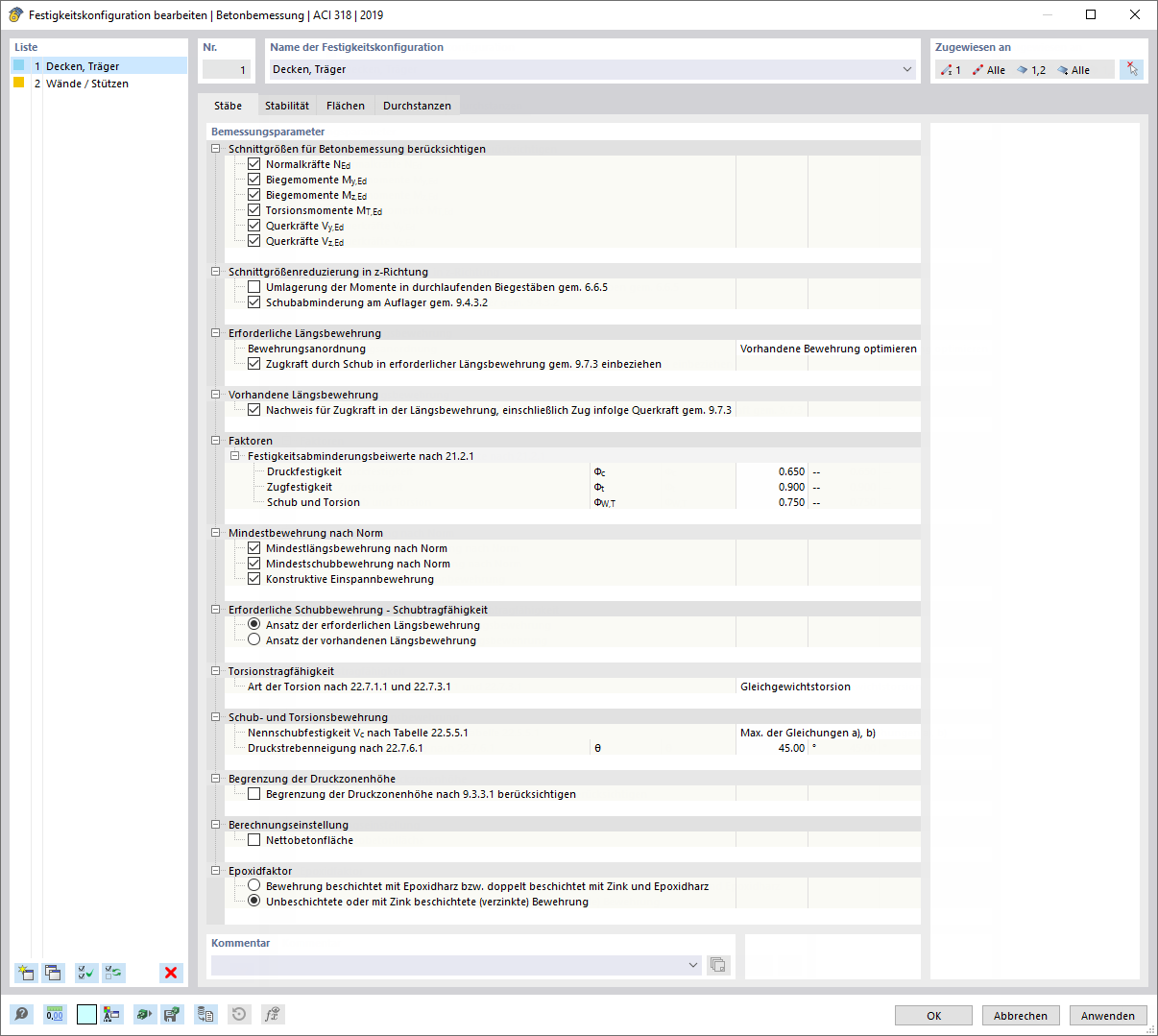The height and width of the screenshot is (1036, 1158).
Task: Click the Druckstrebenneigung value 45.00
Action: 772,748
